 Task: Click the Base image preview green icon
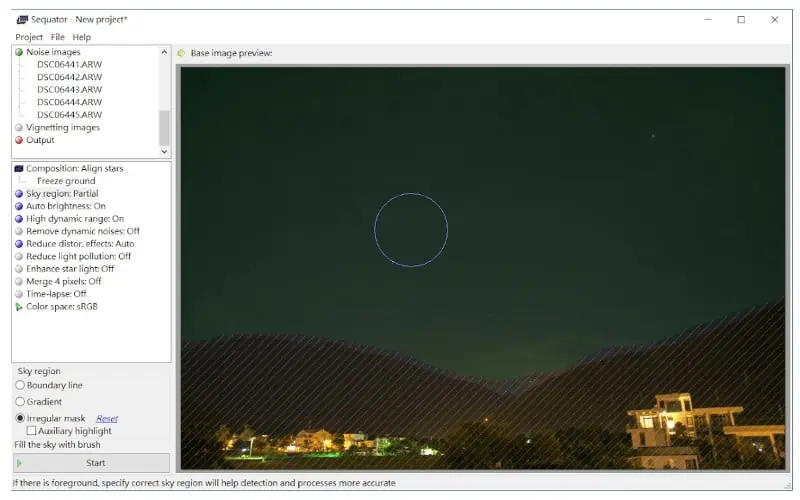coord(181,53)
